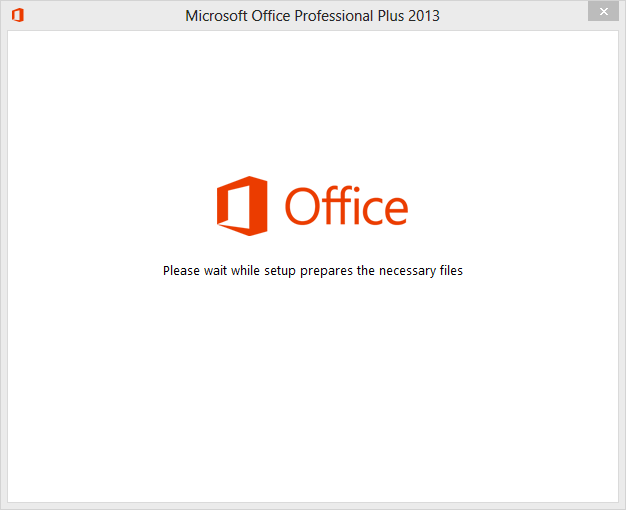Click the word Office in the window title
626x510 pixels.
tap(271, 16)
